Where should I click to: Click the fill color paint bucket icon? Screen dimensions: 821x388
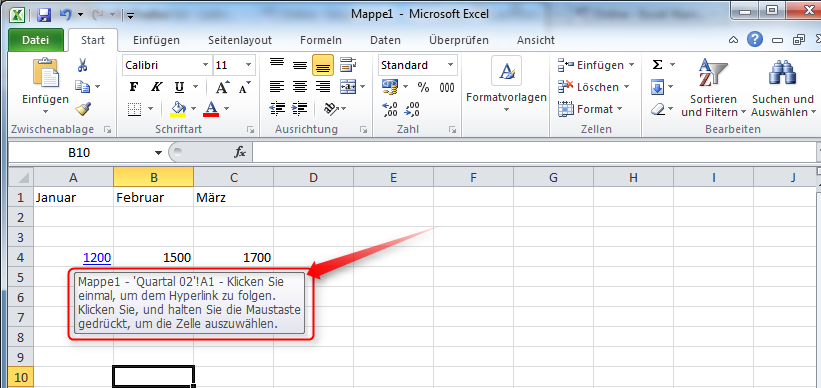[179, 109]
